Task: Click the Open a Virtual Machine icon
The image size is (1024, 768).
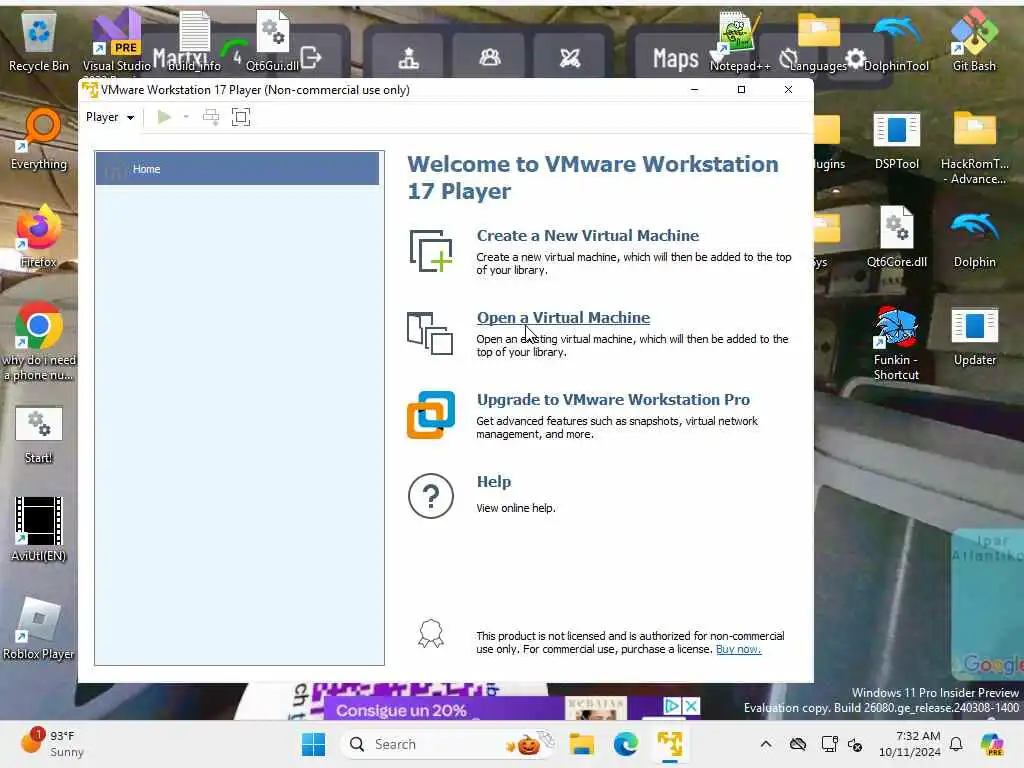Action: point(430,333)
